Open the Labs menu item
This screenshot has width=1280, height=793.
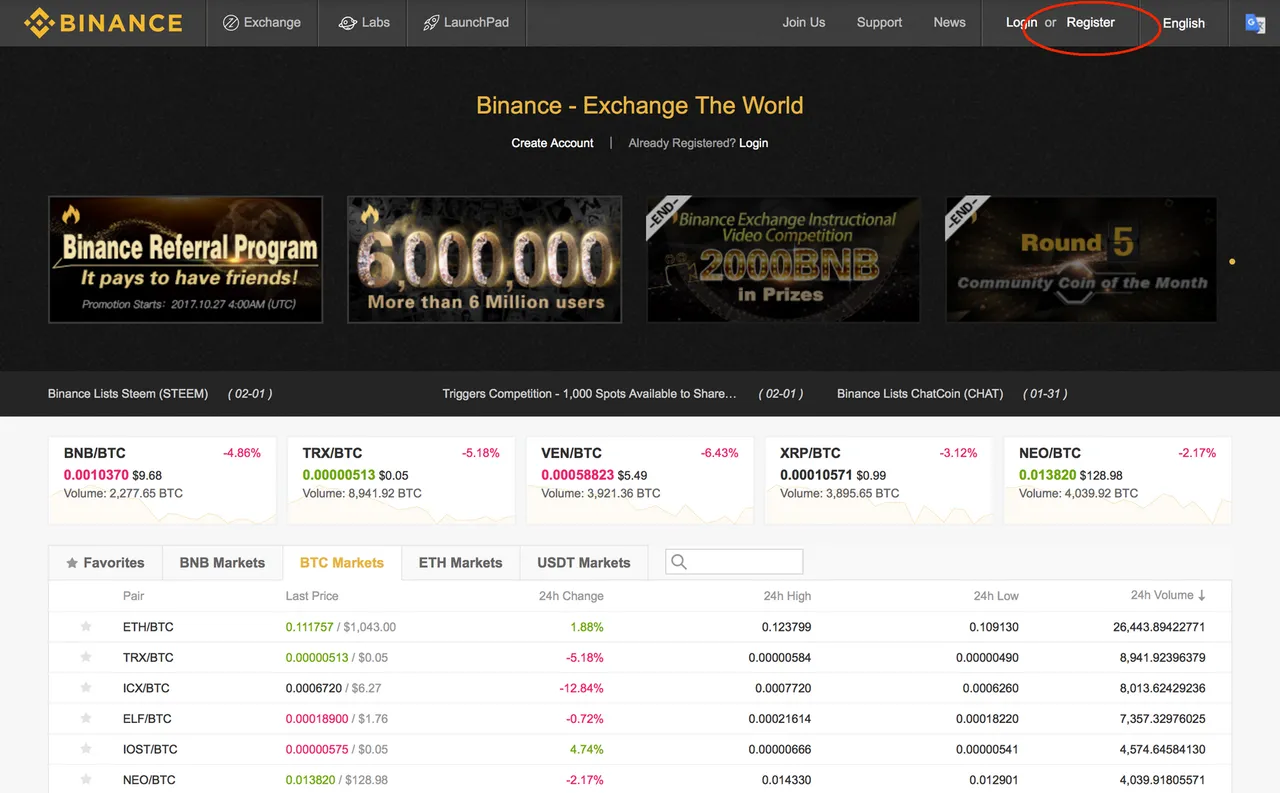pos(364,22)
